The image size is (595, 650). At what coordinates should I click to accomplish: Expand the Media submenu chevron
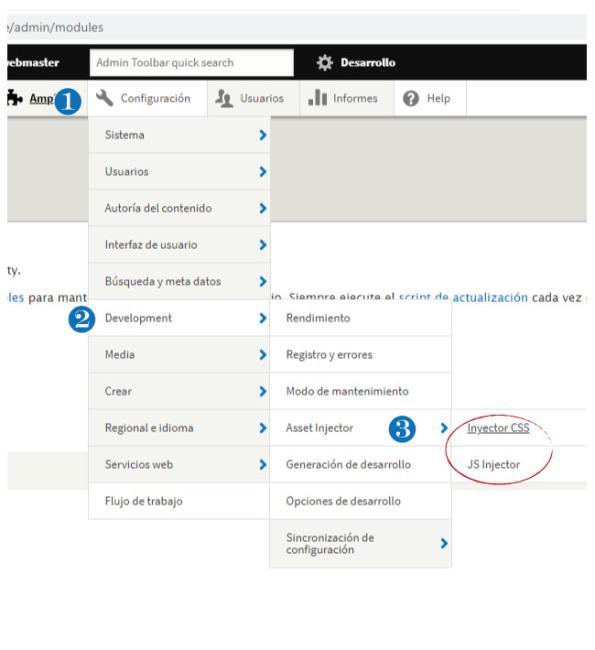click(x=262, y=355)
